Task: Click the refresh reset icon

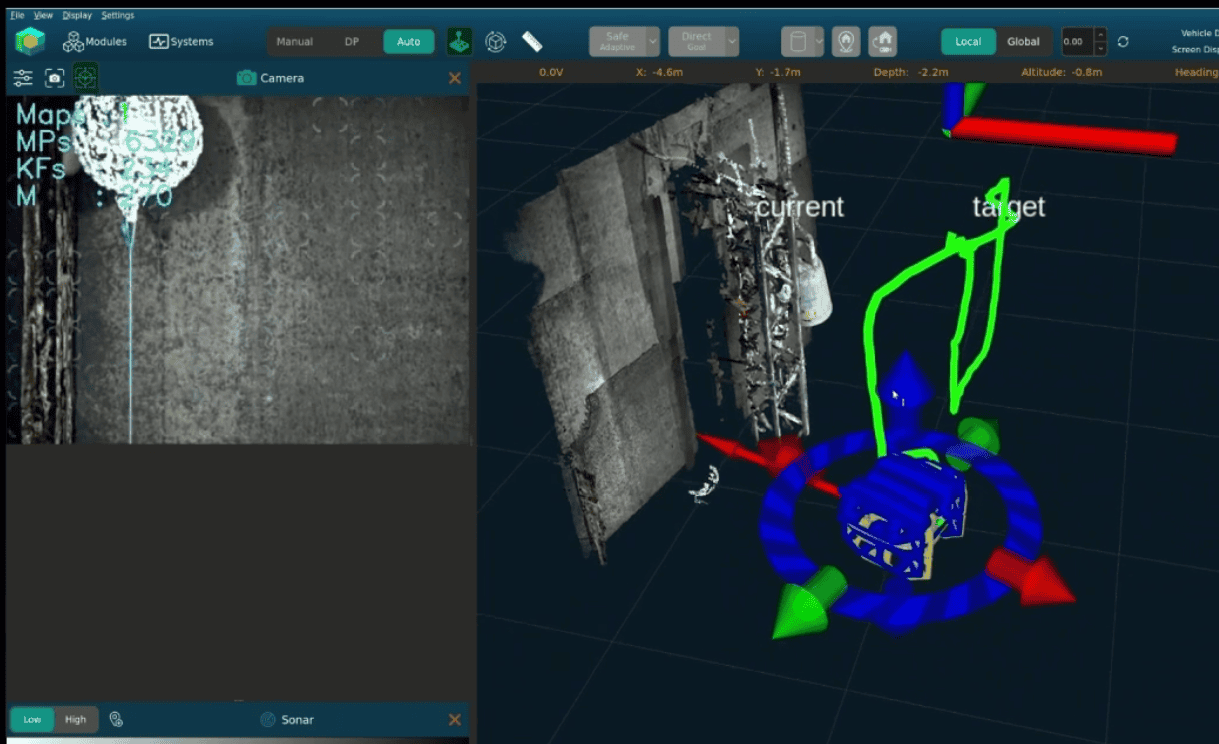Action: coord(1123,42)
